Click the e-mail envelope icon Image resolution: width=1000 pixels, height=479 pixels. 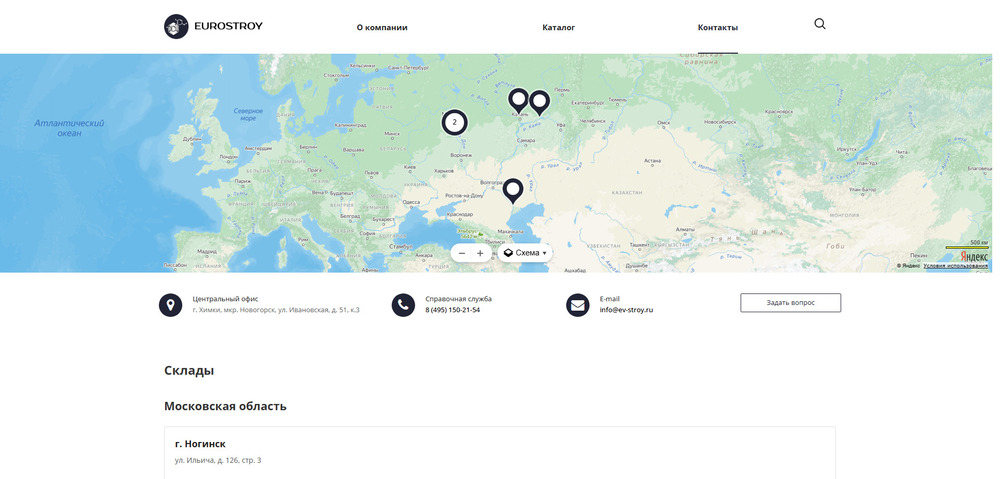577,305
